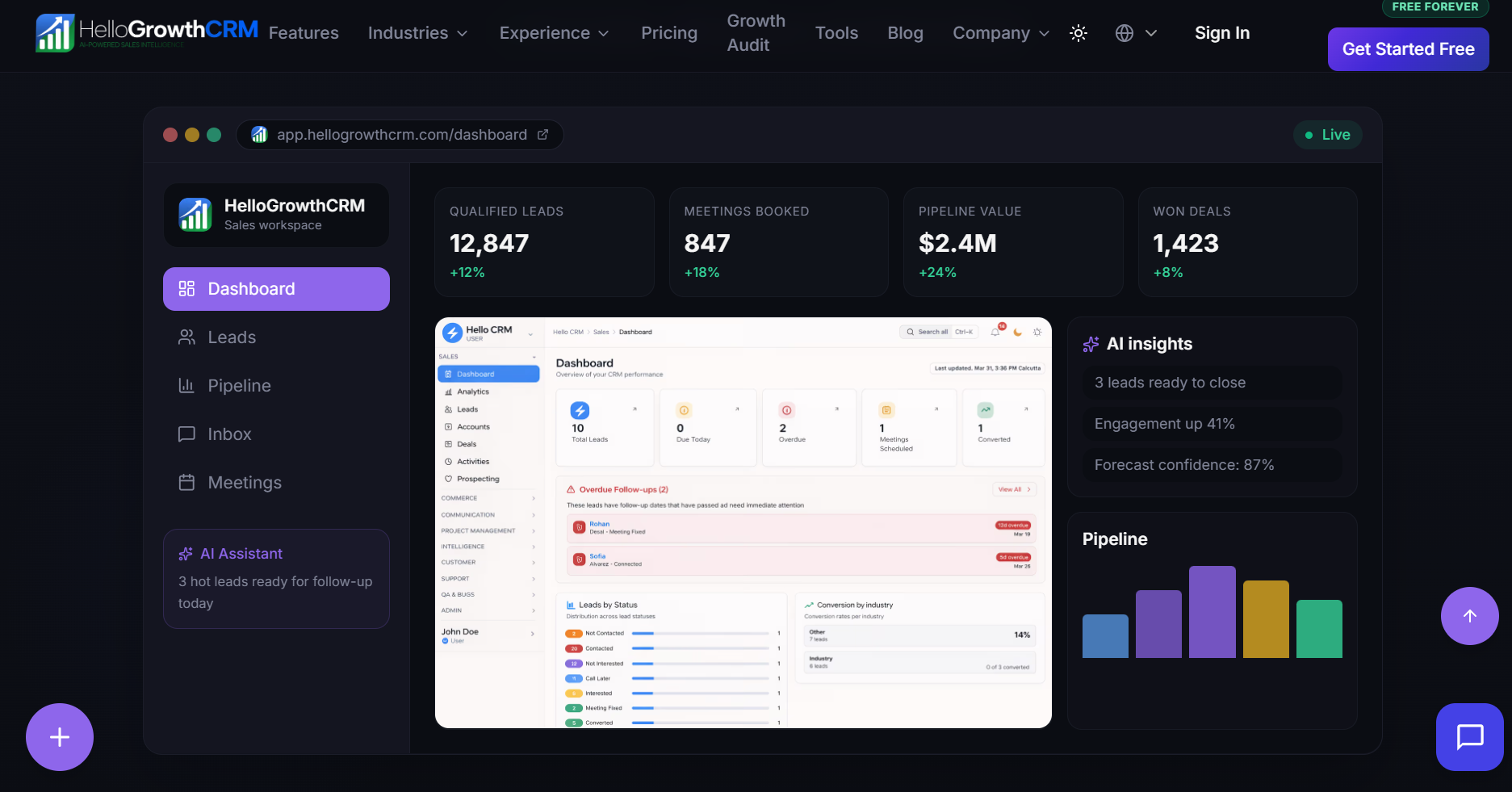This screenshot has width=1512, height=792.
Task: Click the green Live status badge
Action: point(1328,135)
